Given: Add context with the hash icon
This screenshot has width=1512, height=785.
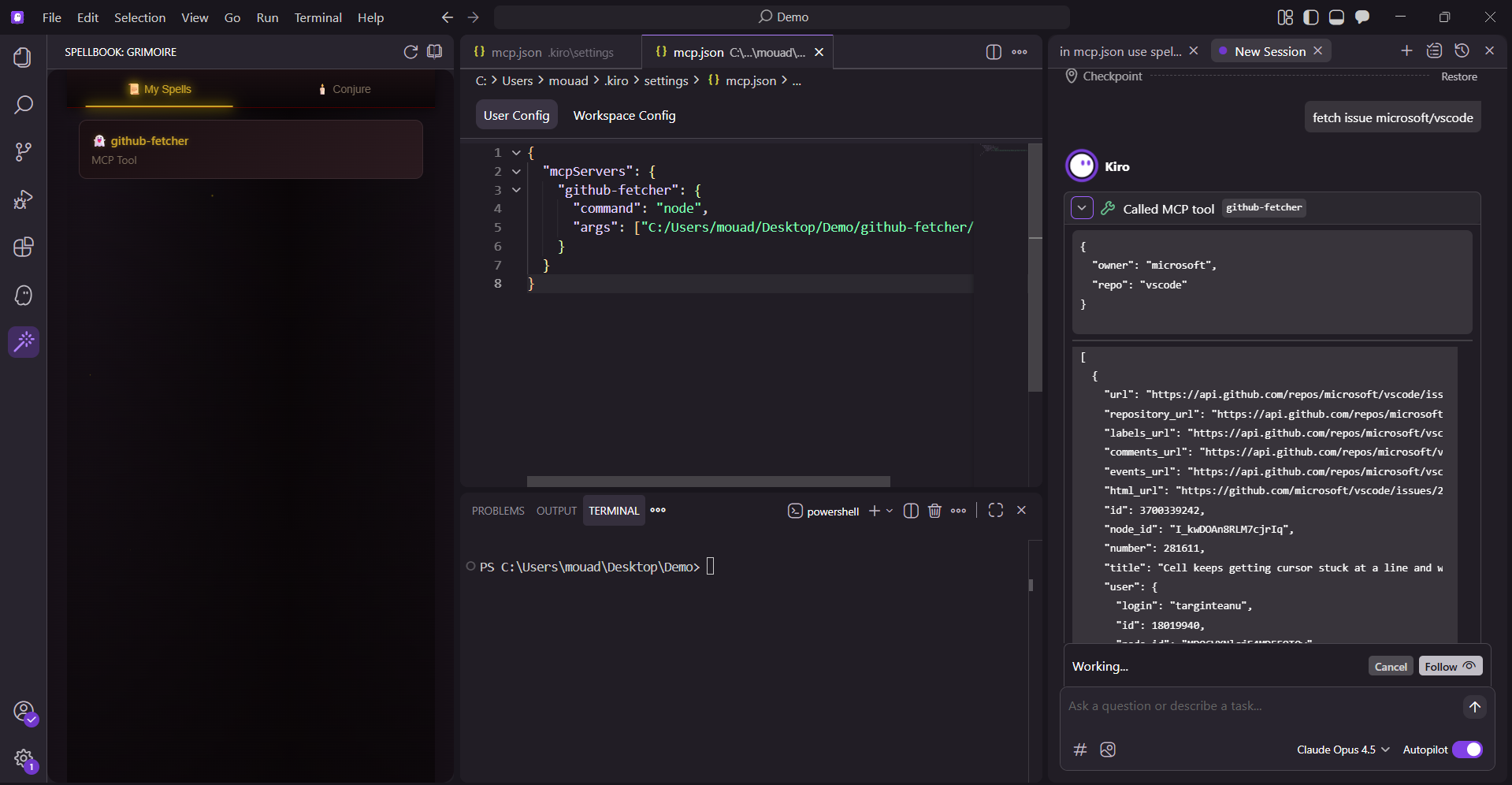Looking at the screenshot, I should tap(1080, 750).
